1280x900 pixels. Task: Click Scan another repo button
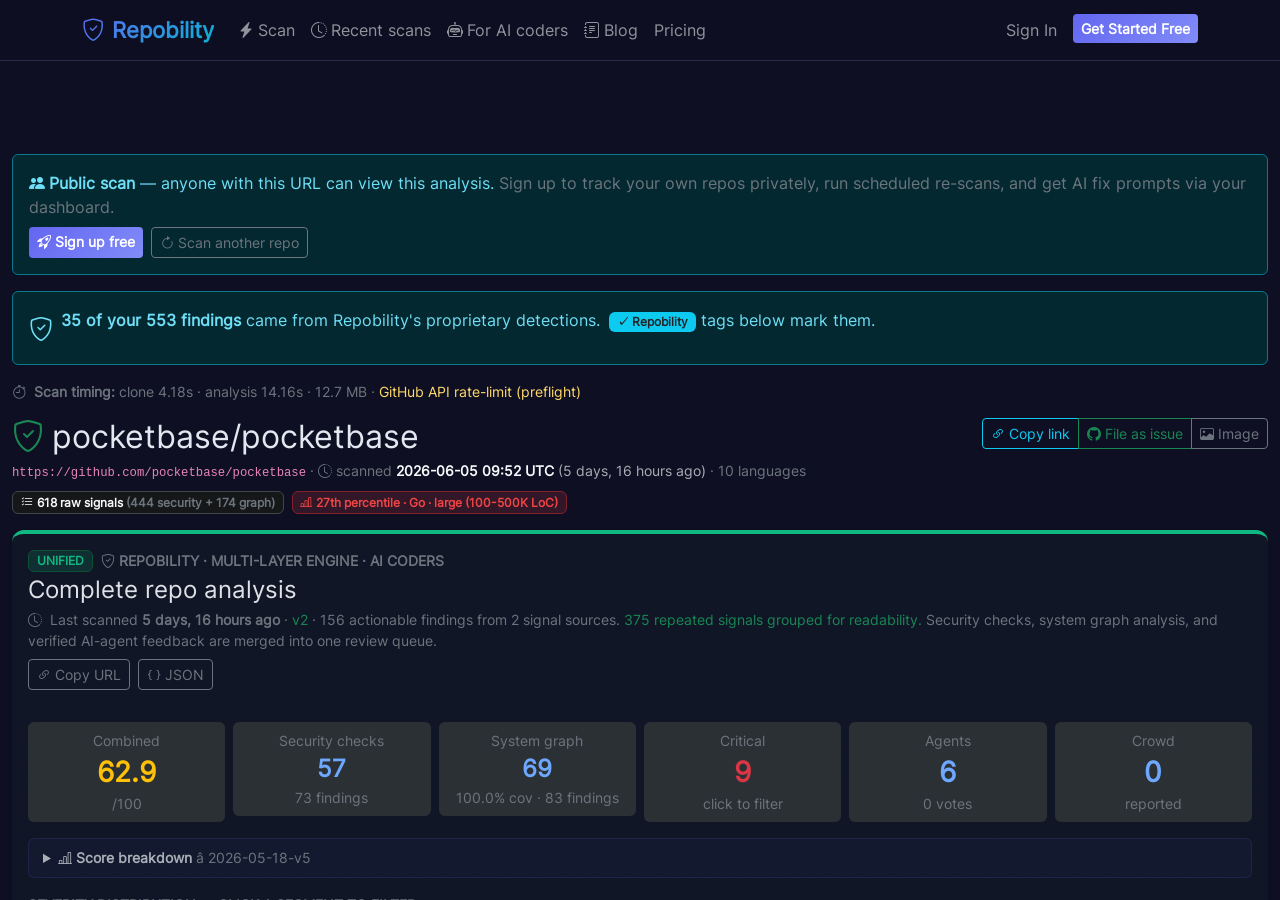click(x=229, y=242)
